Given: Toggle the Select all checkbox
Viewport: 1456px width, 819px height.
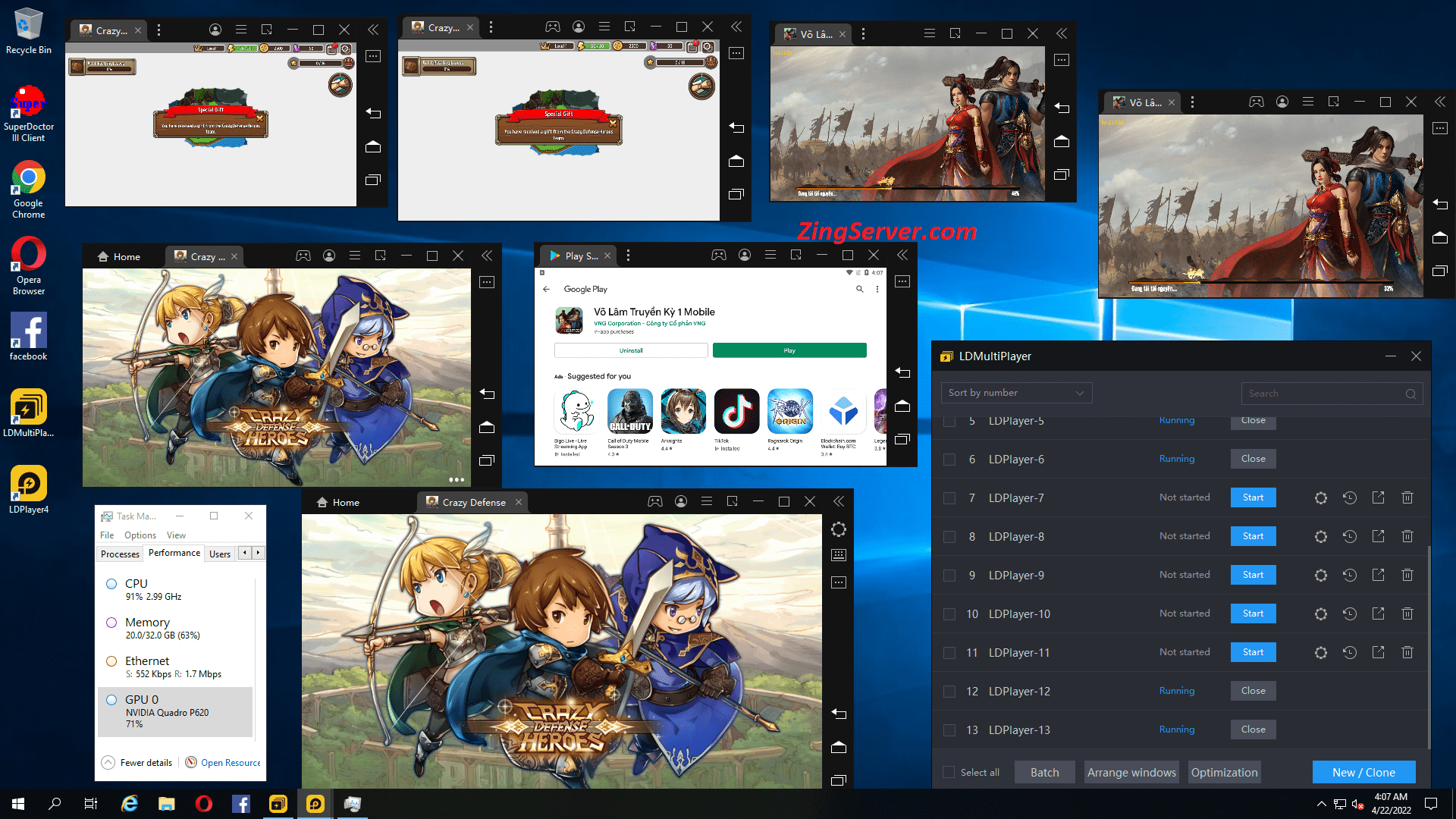Looking at the screenshot, I should [x=949, y=773].
